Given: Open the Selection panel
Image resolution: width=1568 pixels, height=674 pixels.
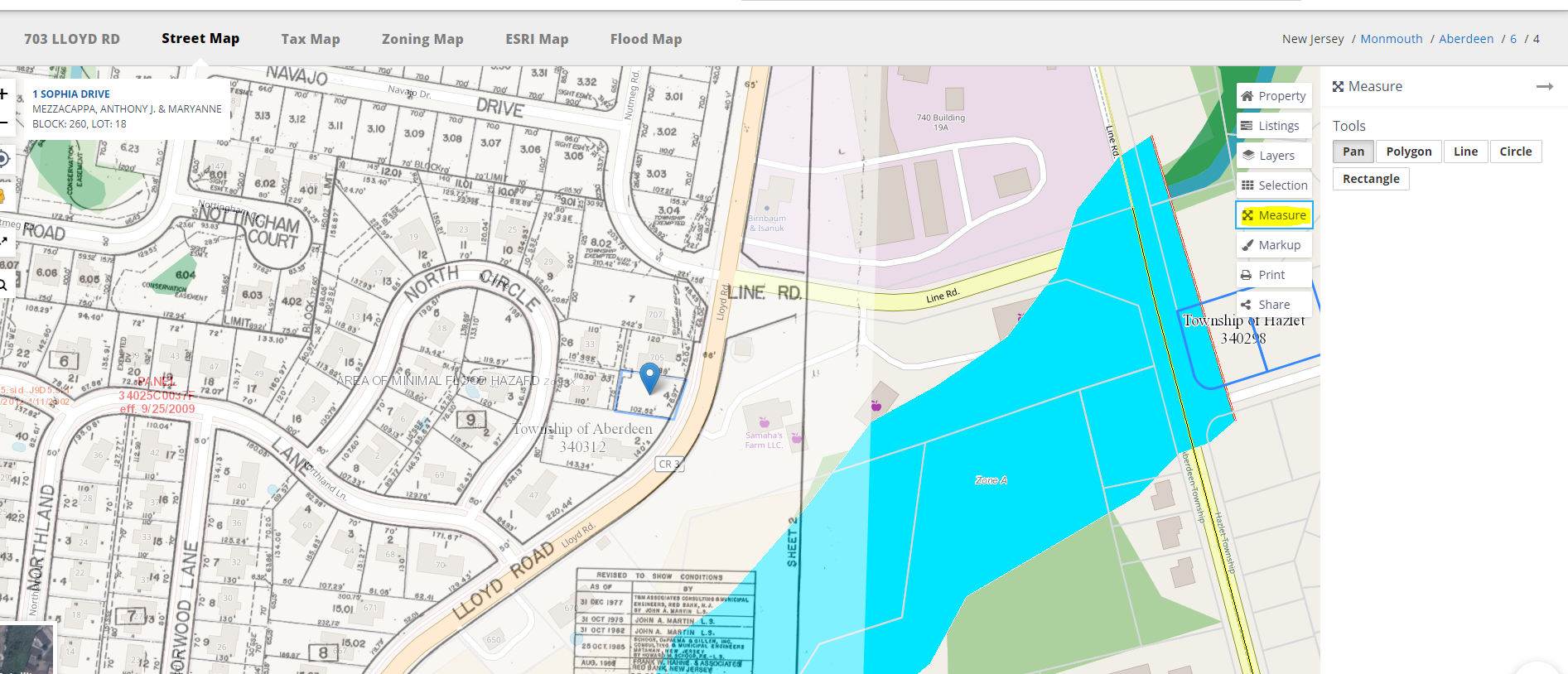Looking at the screenshot, I should tap(1274, 185).
